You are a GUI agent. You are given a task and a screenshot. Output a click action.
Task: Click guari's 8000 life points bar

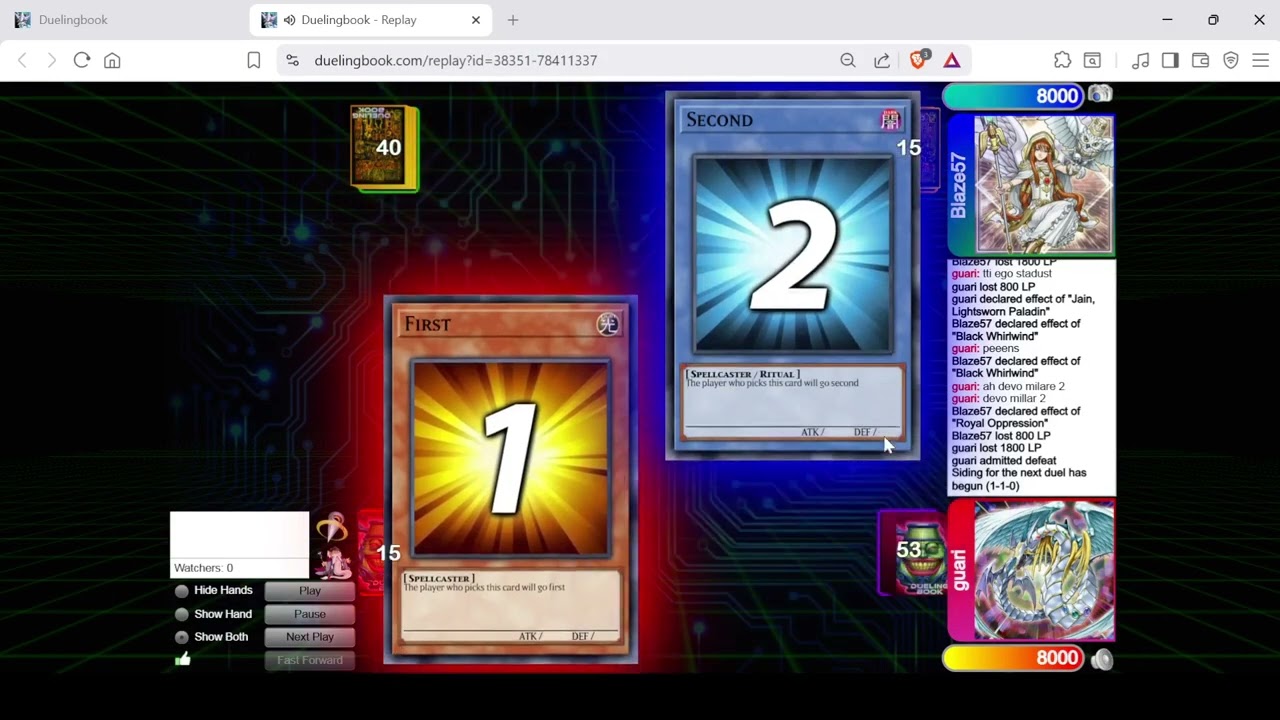coord(1014,658)
